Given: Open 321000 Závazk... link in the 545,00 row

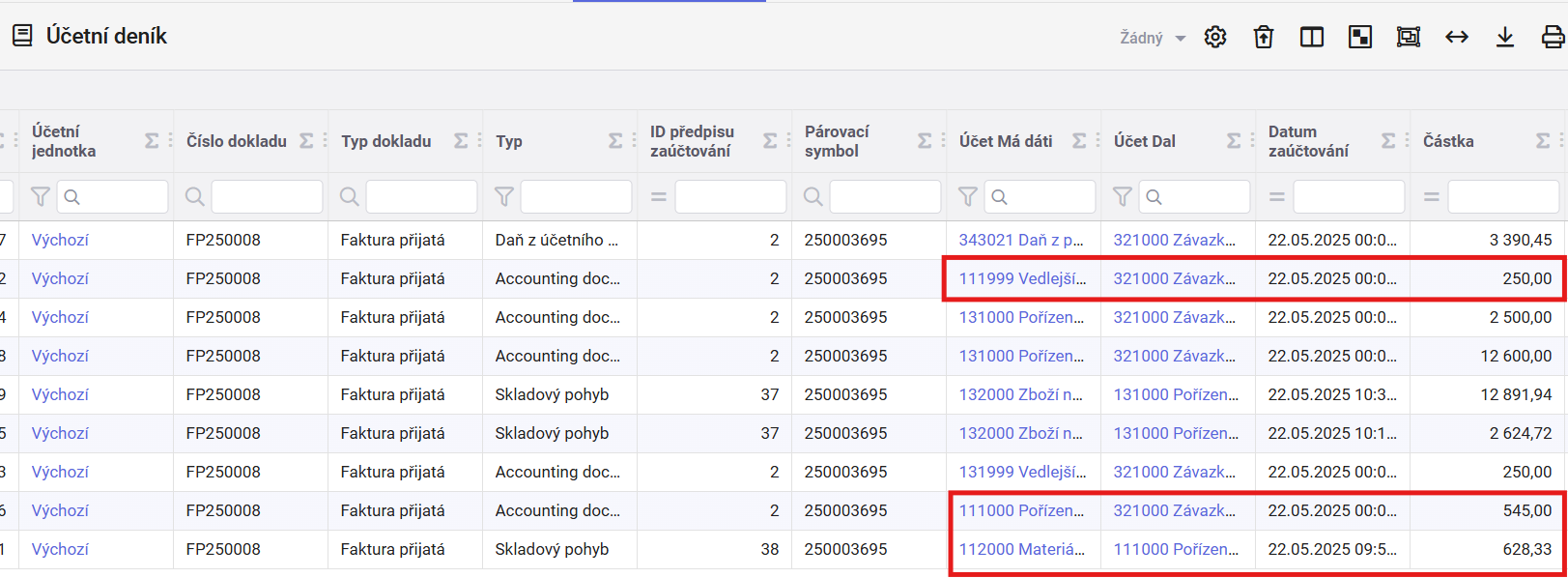Looking at the screenshot, I should [1174, 510].
